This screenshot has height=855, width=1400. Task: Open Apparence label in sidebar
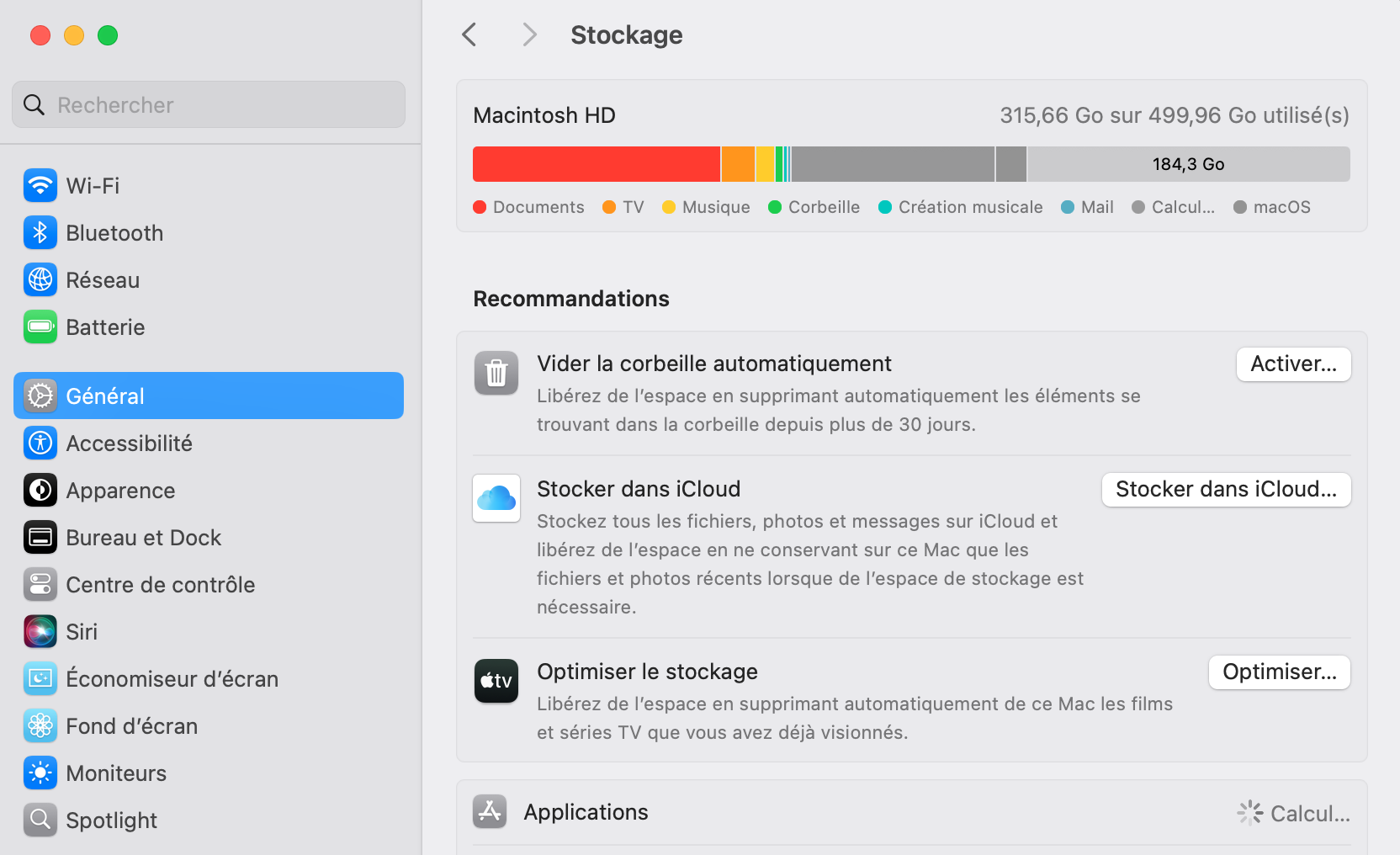click(x=120, y=490)
